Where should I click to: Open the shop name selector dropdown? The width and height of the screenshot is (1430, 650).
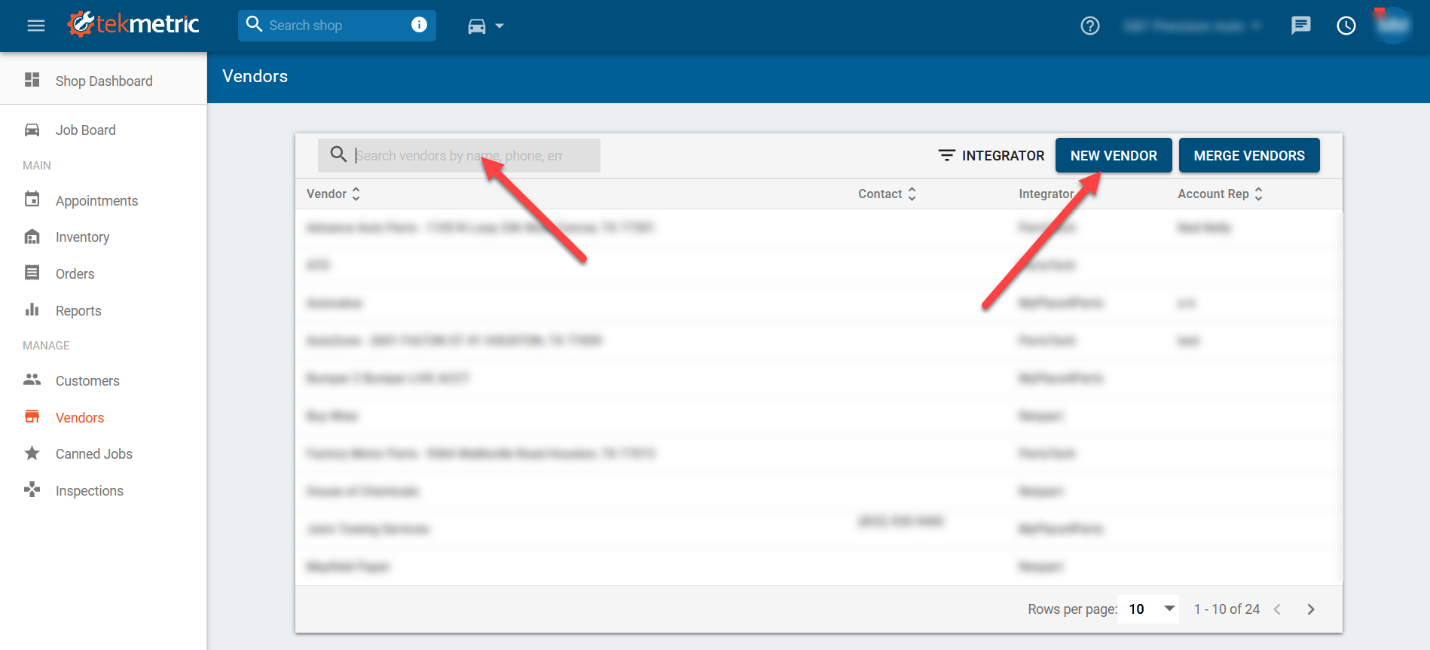[1192, 26]
